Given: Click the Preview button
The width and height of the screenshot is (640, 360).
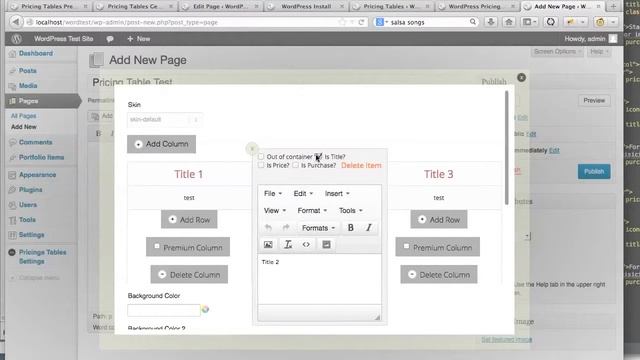Looking at the screenshot, I should pos(594,100).
